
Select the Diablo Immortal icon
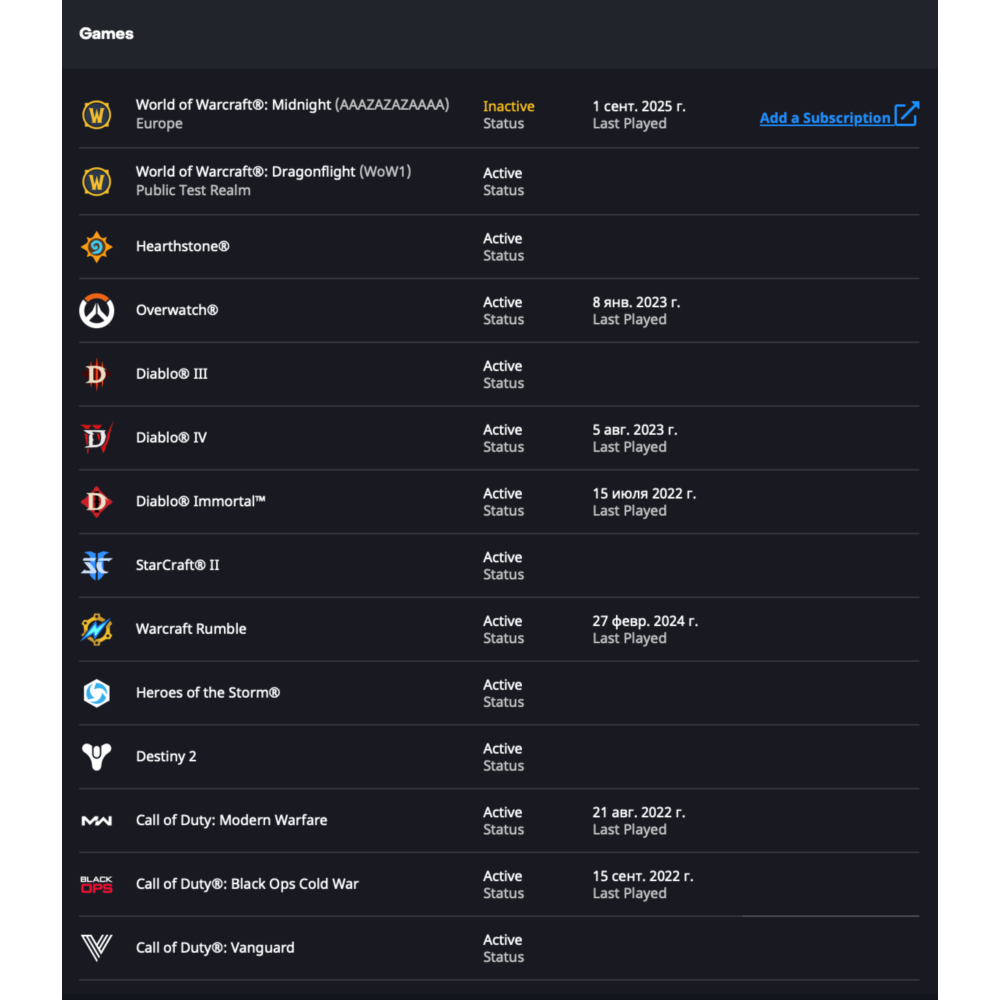pyautogui.click(x=97, y=502)
